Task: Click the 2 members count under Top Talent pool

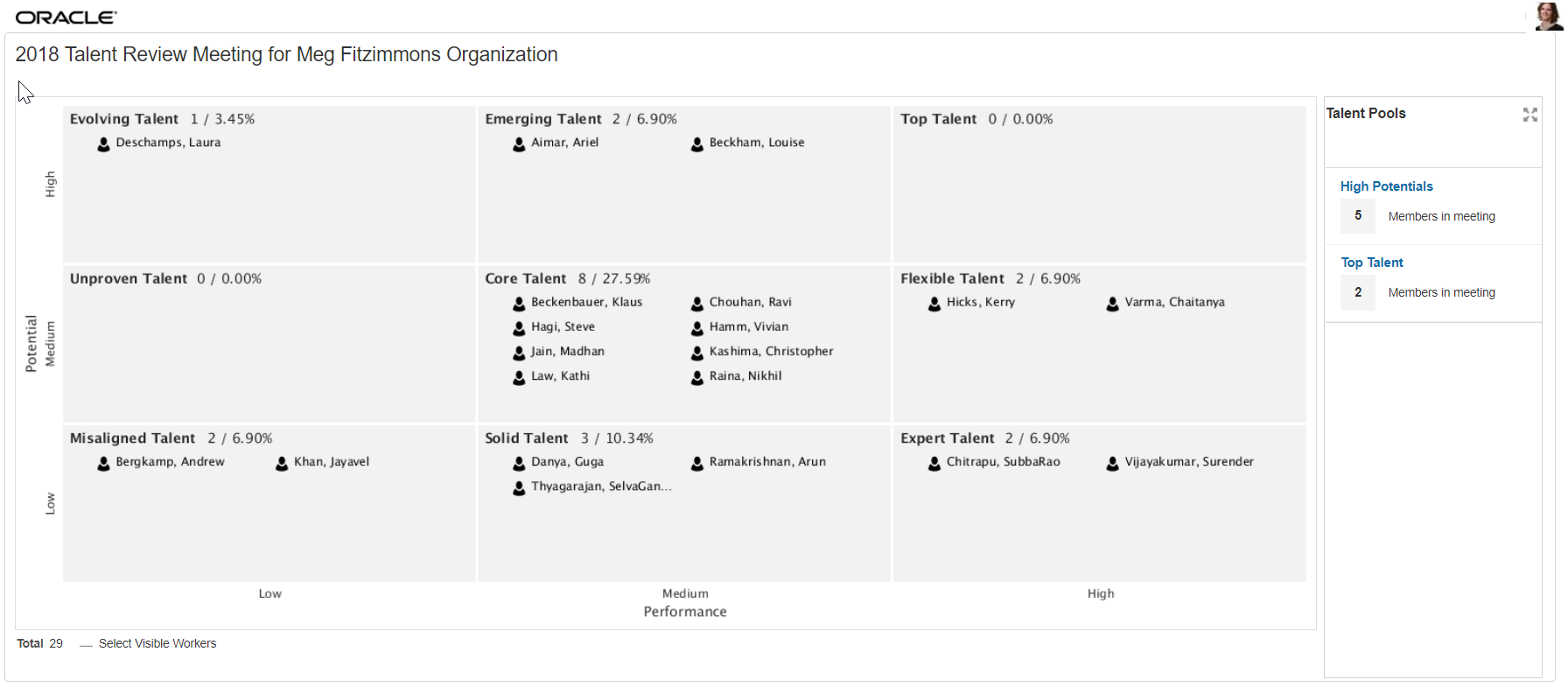Action: coord(1357,292)
